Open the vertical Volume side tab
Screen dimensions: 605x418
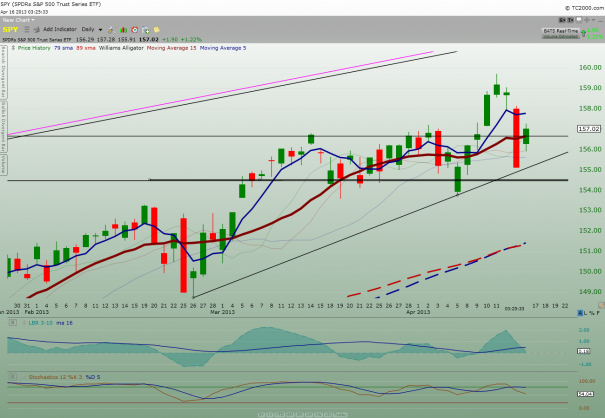pos(3,164)
